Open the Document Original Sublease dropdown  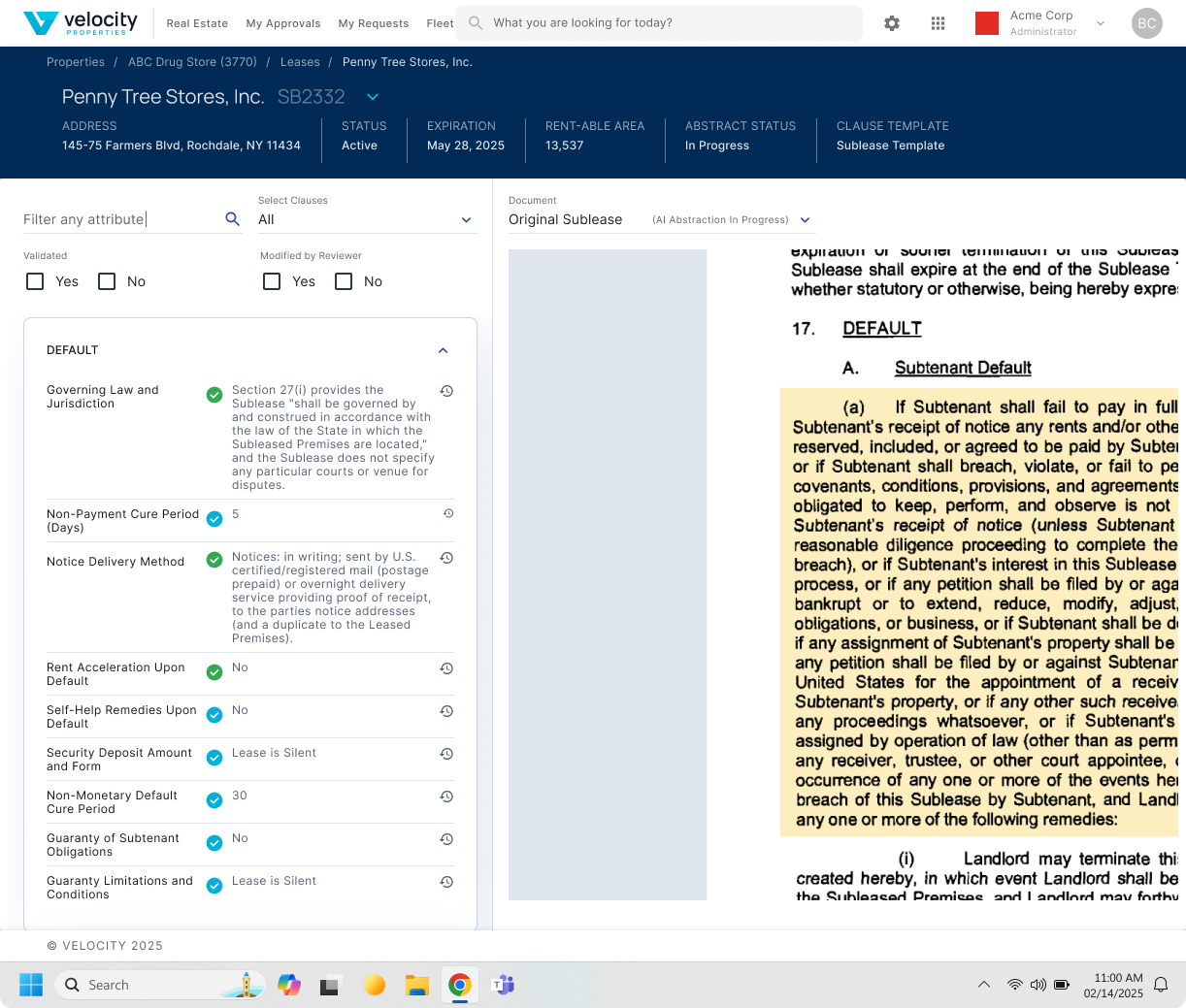point(660,219)
